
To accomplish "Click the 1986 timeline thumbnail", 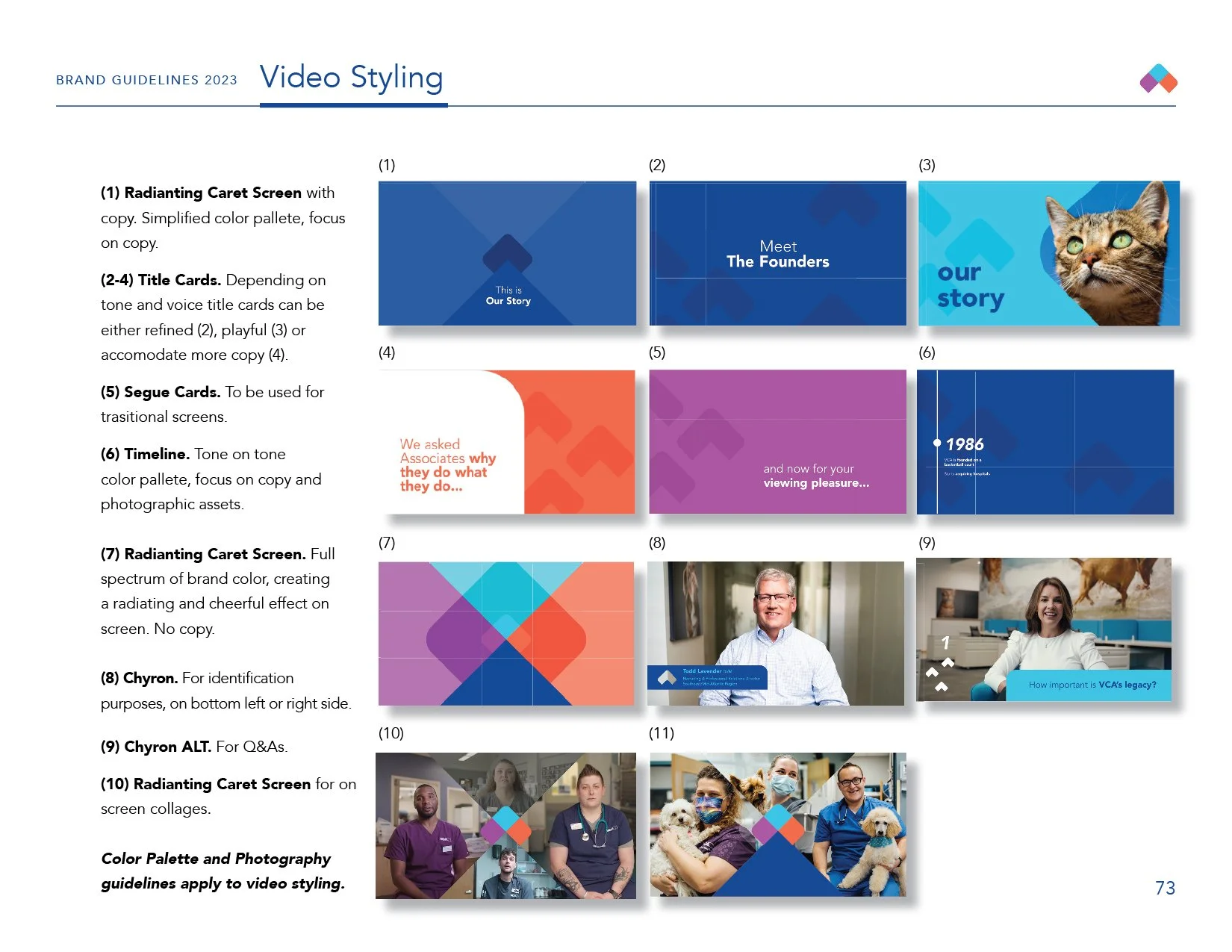I will [x=1045, y=442].
